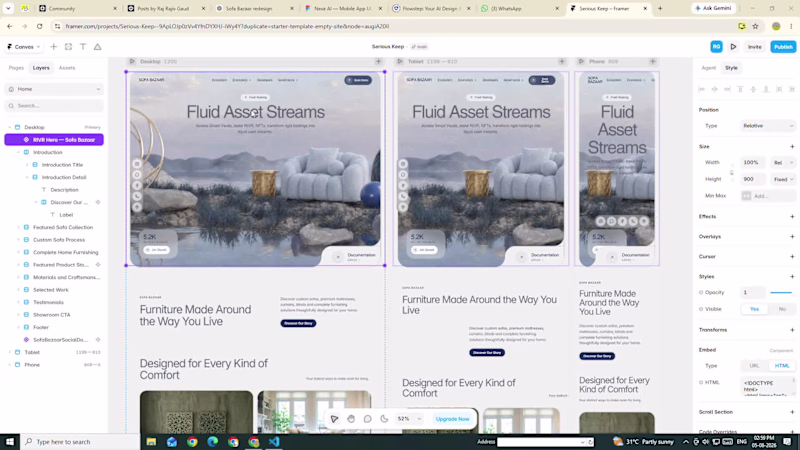
Task: Expand the Tablet layer tree
Action: 9,353
